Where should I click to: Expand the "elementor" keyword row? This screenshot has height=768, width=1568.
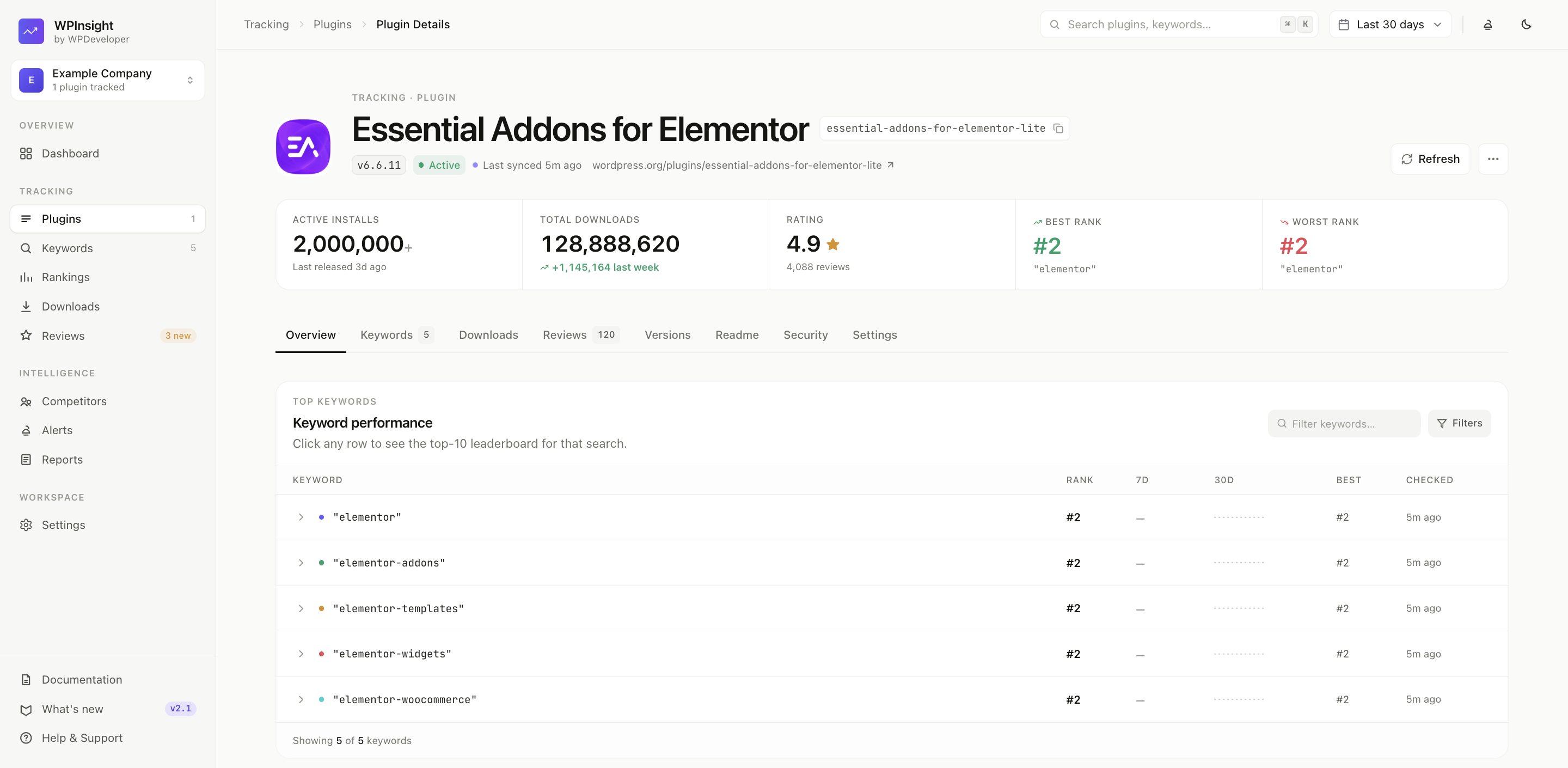301,517
